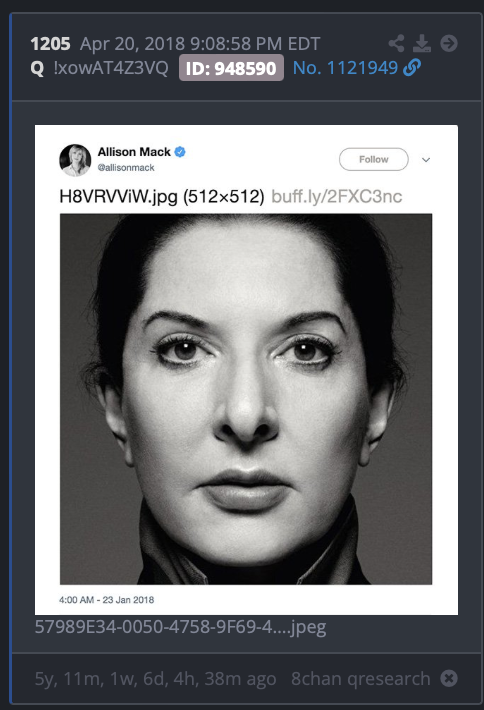The height and width of the screenshot is (710, 484).
Task: Click the 57989E34-0050-4758 jpeg filename
Action: [x=180, y=627]
